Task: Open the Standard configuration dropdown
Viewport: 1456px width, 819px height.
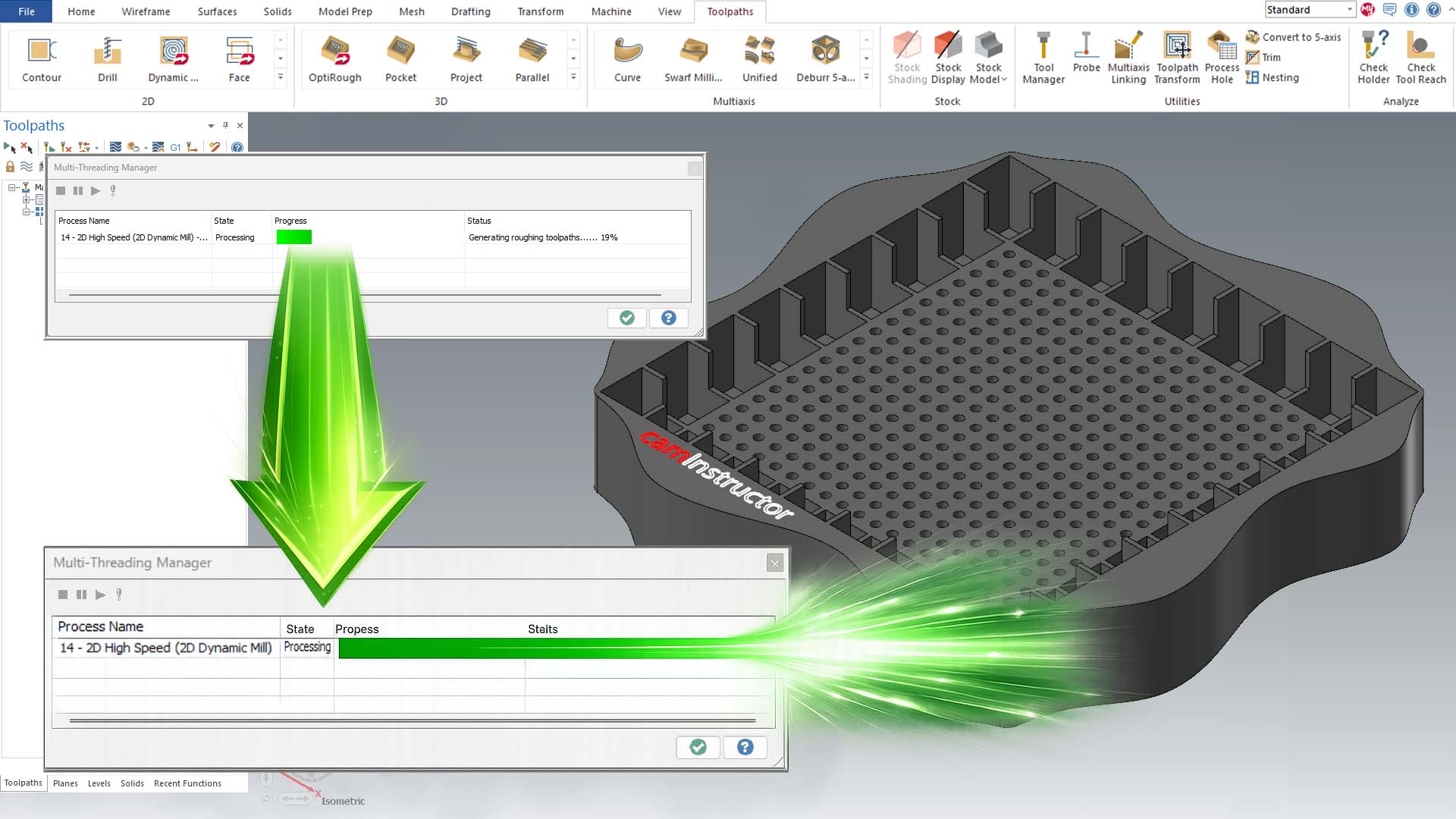Action: (x=1350, y=10)
